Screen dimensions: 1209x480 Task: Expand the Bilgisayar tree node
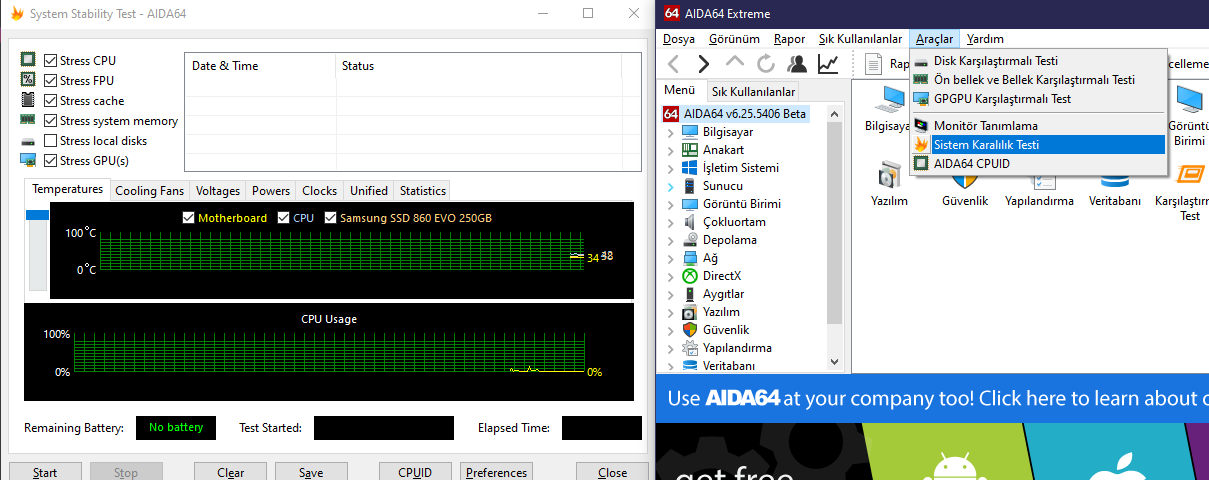[x=671, y=132]
